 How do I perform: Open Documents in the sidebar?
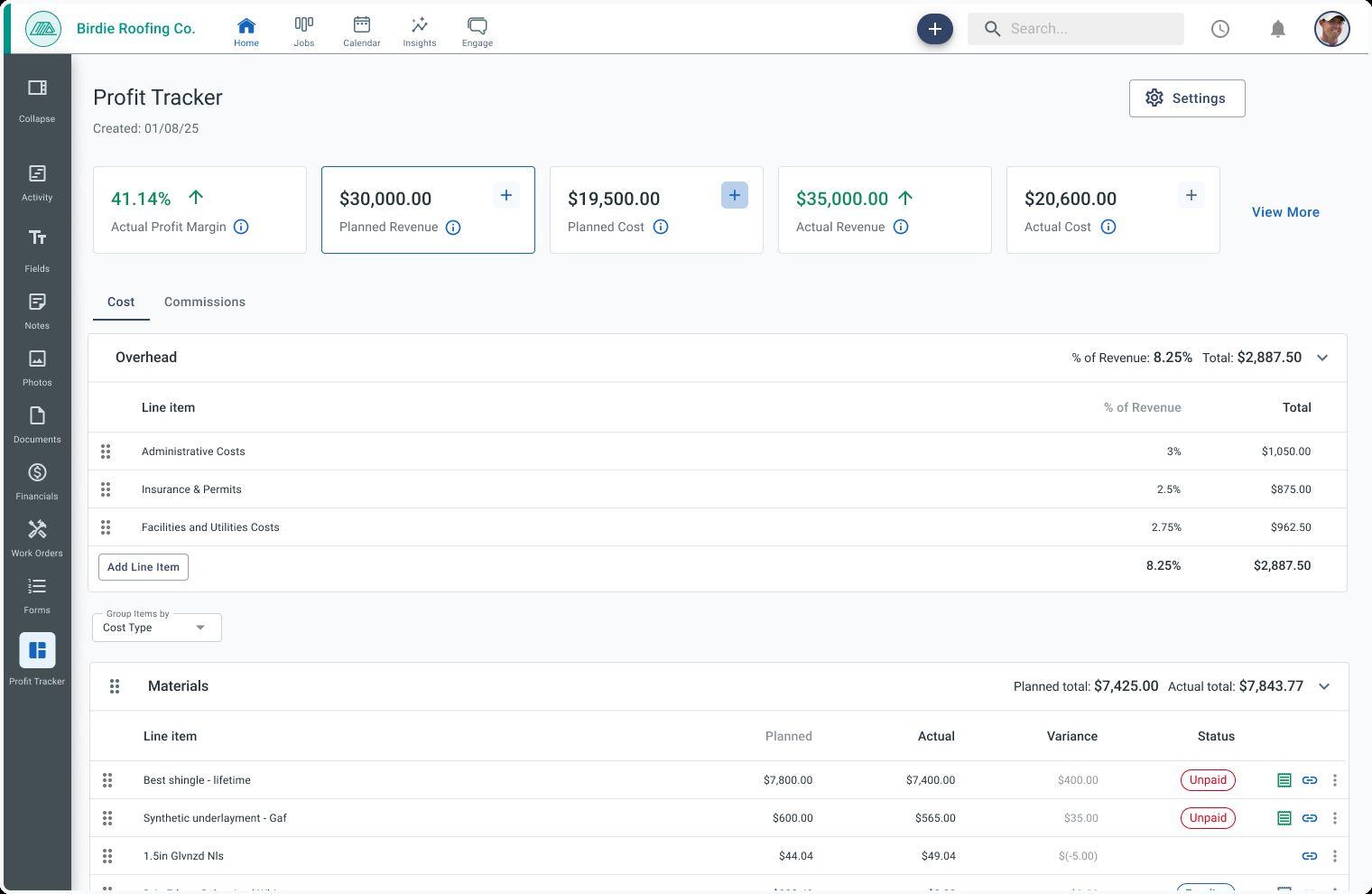37,425
